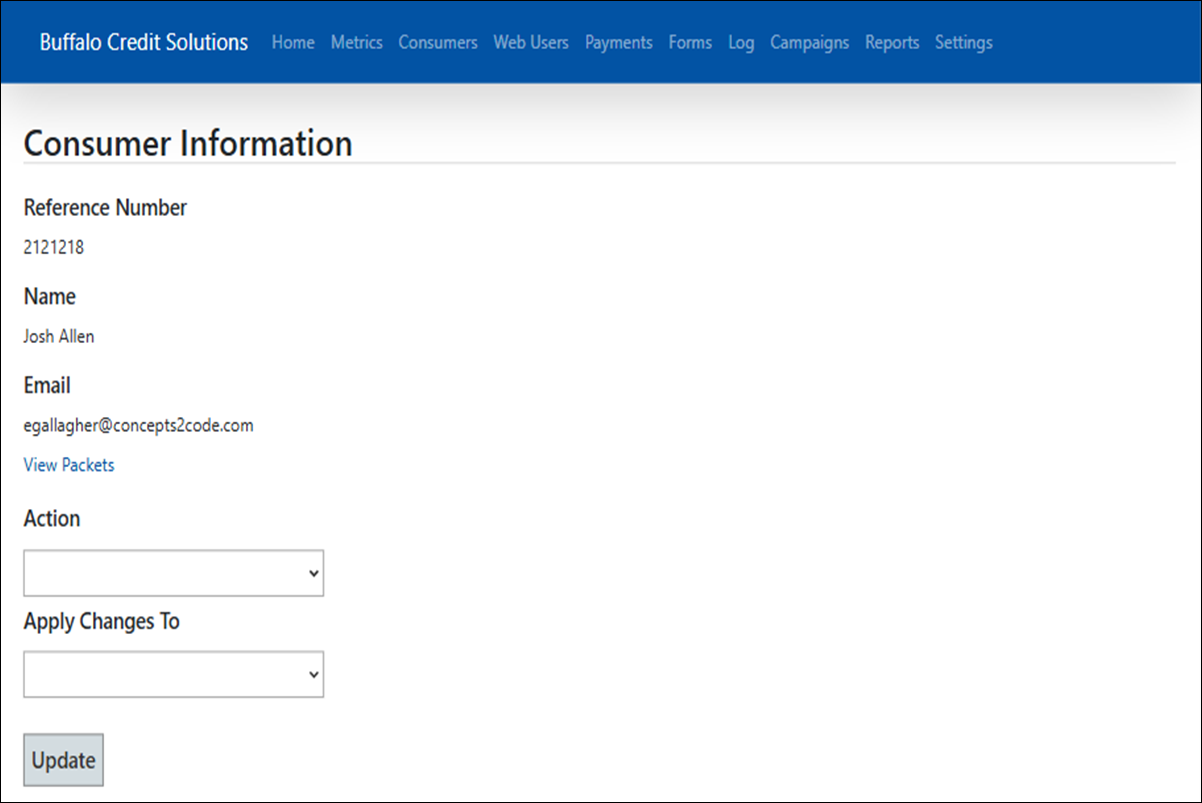Open the Payments page

point(619,43)
